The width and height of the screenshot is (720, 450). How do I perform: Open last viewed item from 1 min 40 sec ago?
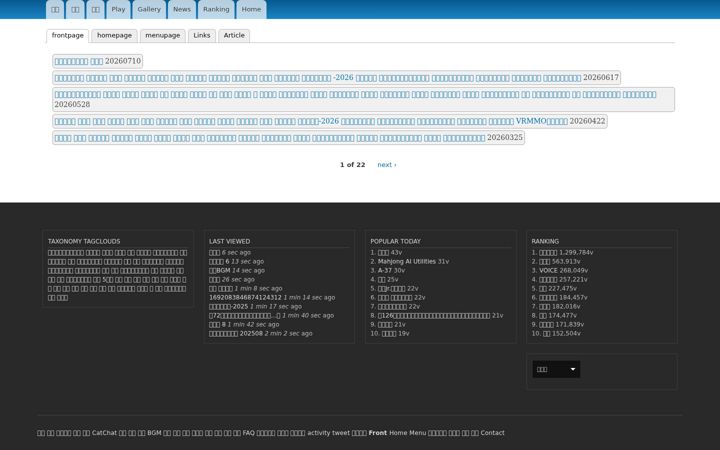click(244, 315)
